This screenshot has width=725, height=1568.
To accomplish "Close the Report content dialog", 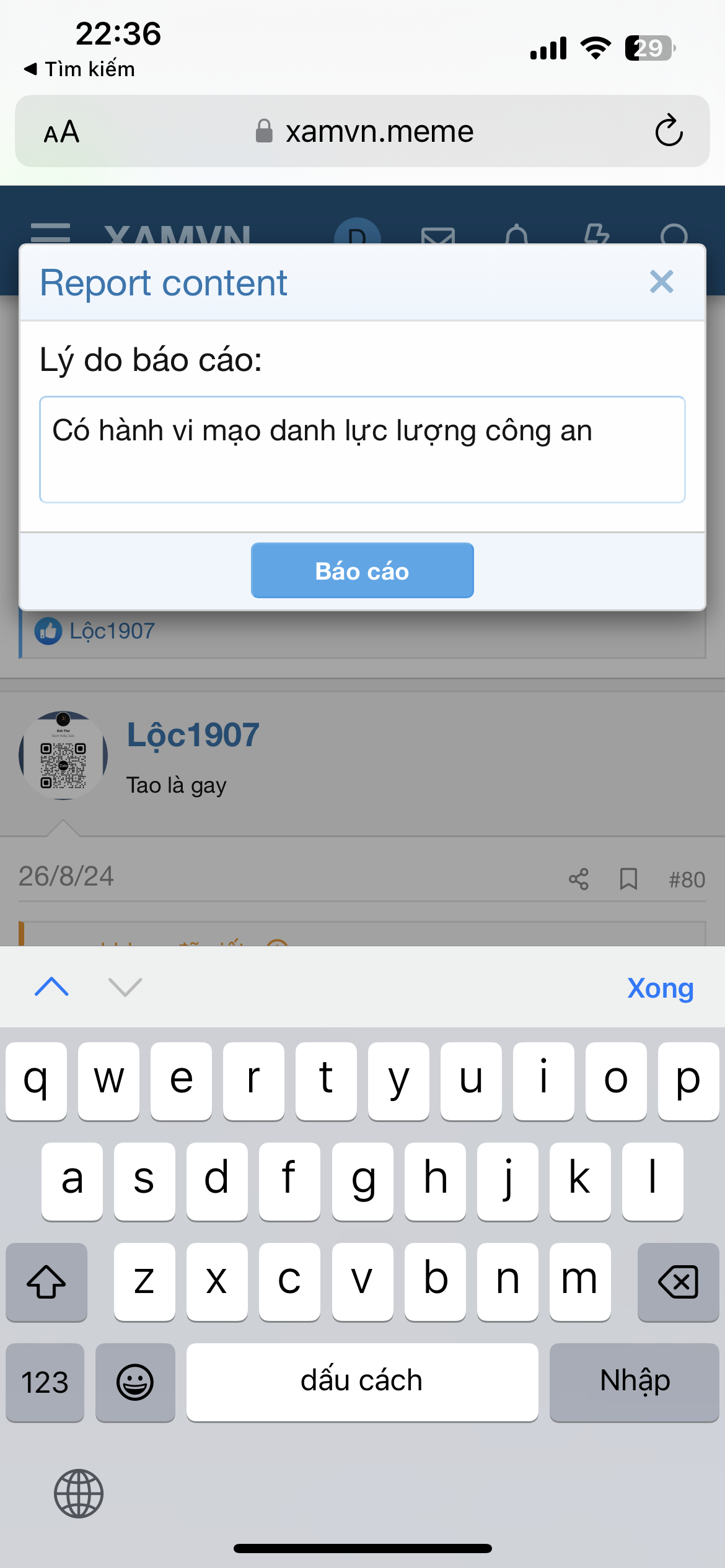I will pyautogui.click(x=661, y=282).
